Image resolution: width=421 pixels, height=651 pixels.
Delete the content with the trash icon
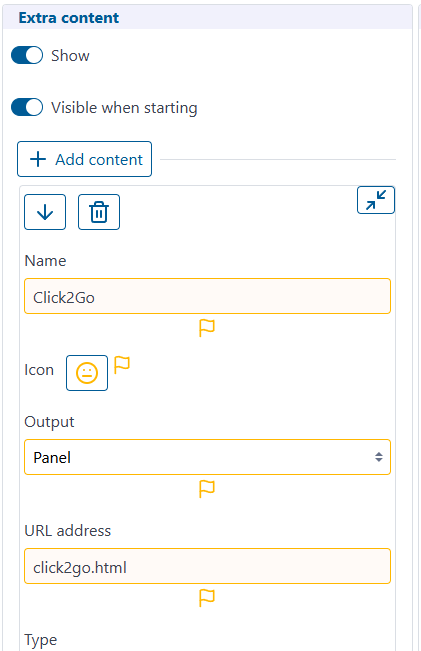pyautogui.click(x=99, y=212)
